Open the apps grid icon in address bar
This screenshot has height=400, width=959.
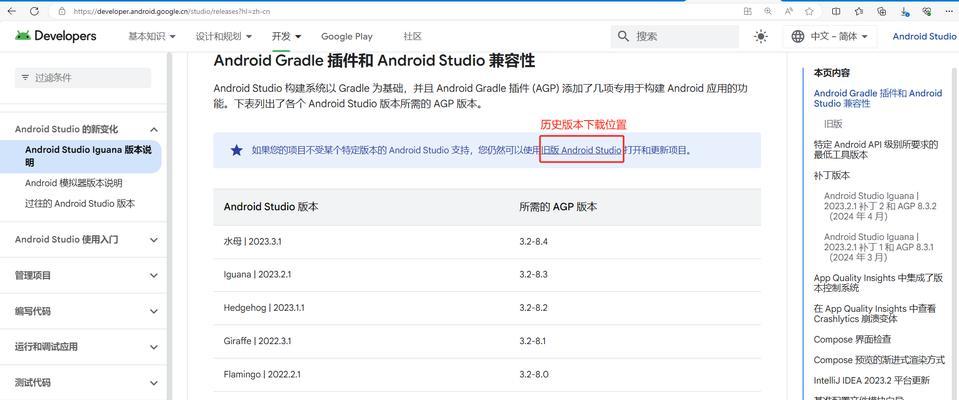[747, 11]
